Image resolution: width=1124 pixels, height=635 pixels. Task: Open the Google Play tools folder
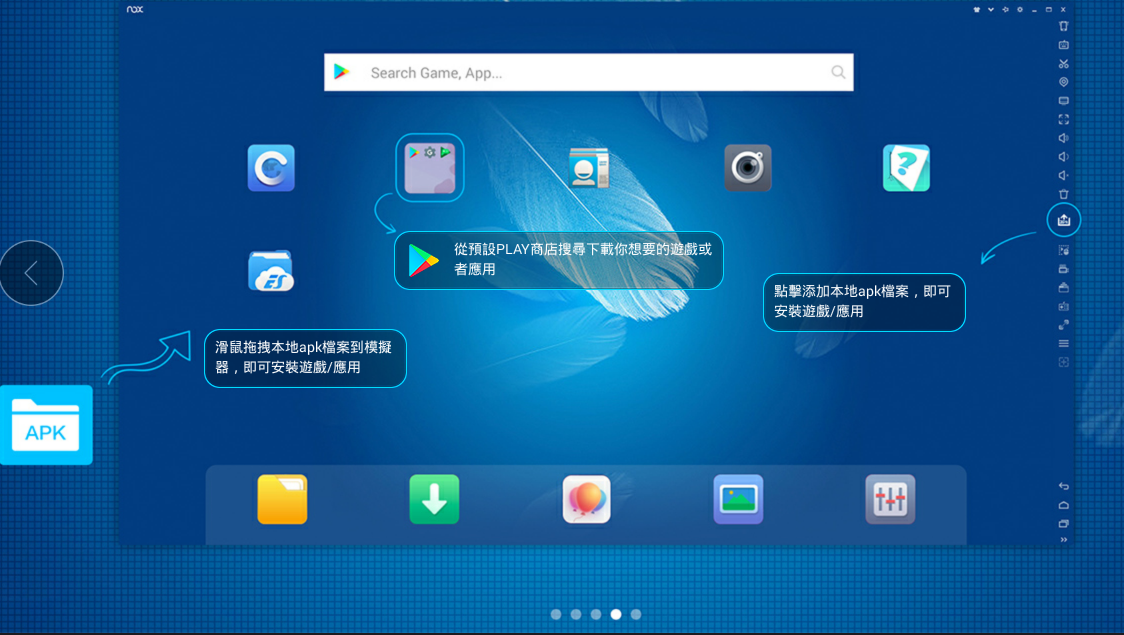430,167
